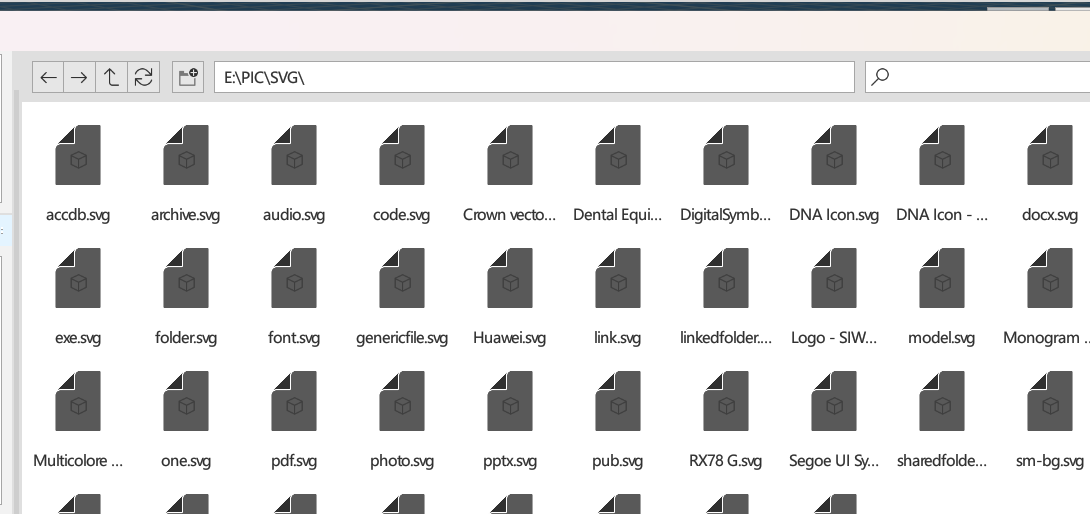
Task: Click the sharedfolde... file name
Action: click(x=942, y=461)
